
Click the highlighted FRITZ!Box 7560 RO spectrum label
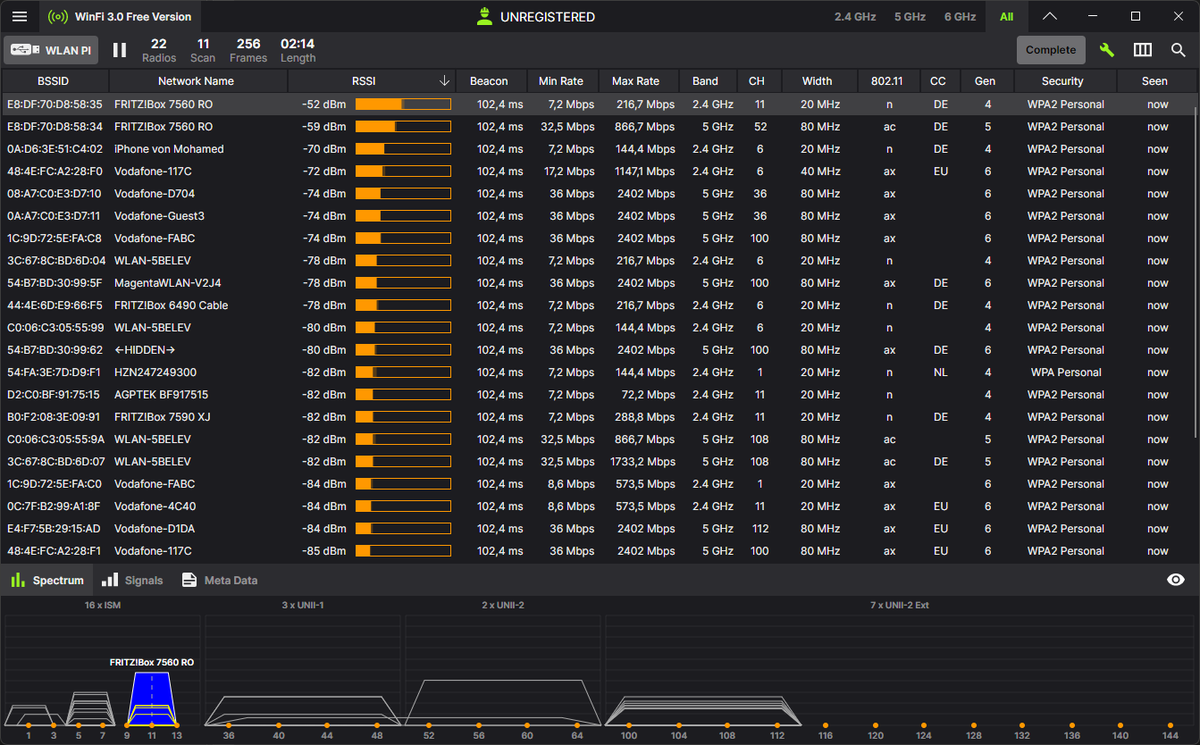coord(152,662)
